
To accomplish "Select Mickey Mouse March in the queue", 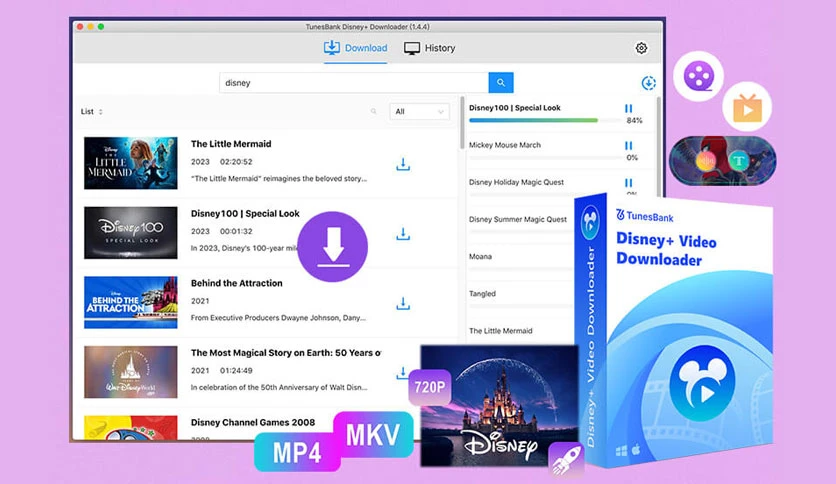I will pos(504,145).
